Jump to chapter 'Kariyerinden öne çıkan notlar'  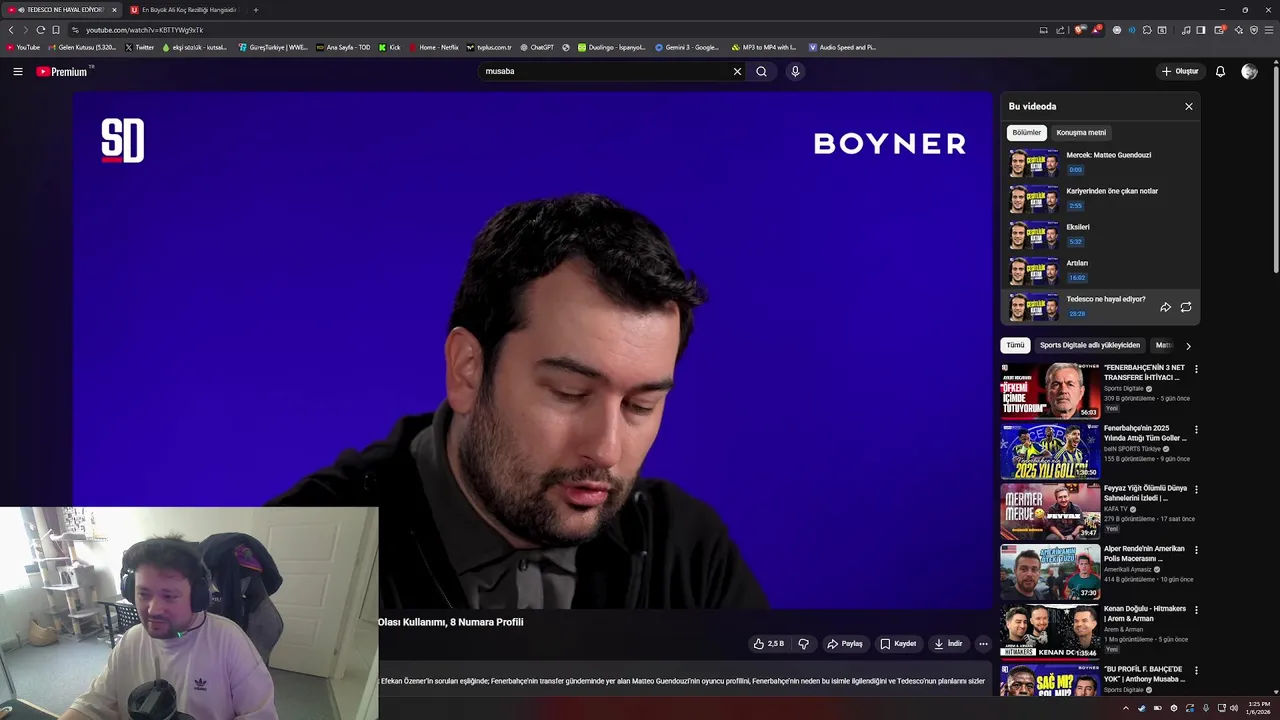1100,199
